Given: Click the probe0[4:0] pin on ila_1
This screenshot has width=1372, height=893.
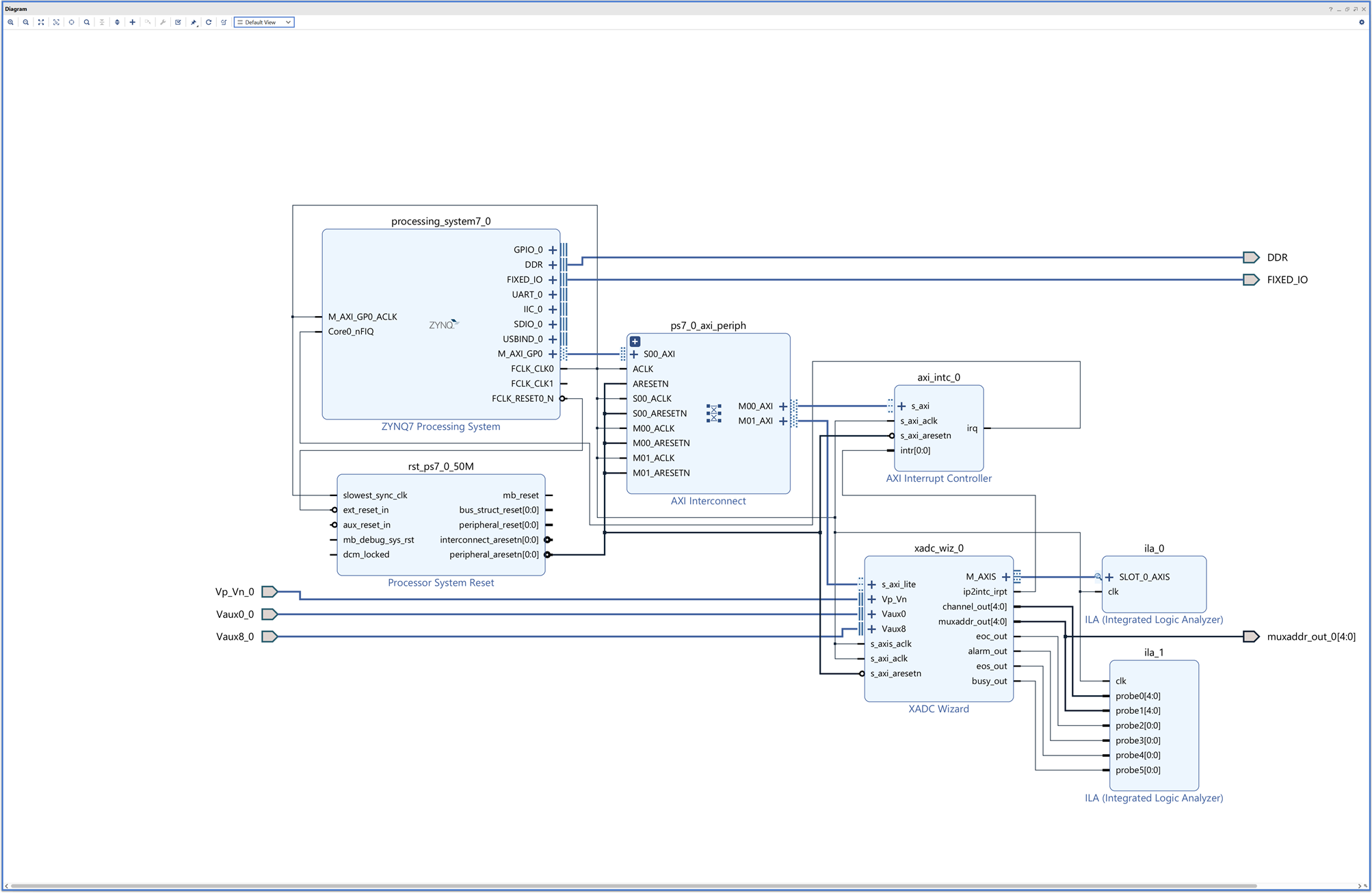Looking at the screenshot, I should [1137, 696].
